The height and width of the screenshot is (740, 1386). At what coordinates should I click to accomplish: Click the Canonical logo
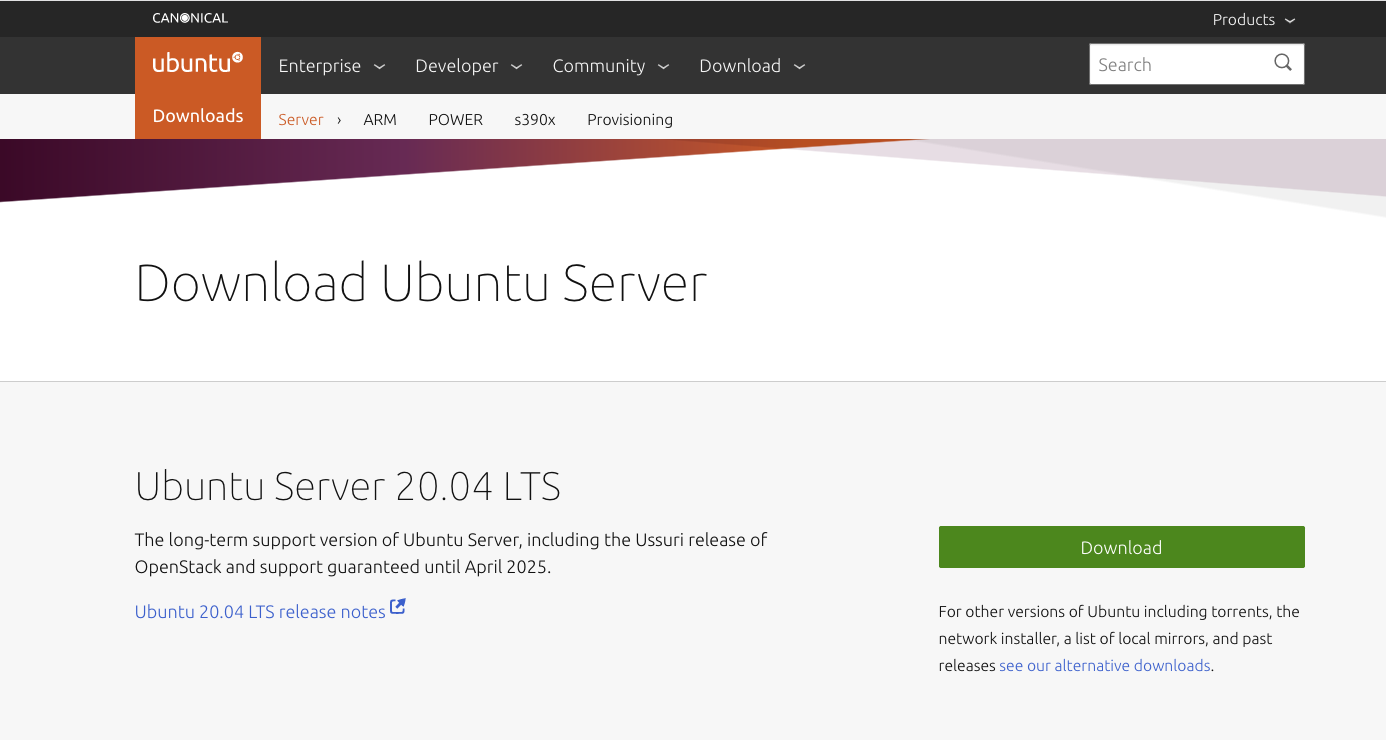point(190,18)
